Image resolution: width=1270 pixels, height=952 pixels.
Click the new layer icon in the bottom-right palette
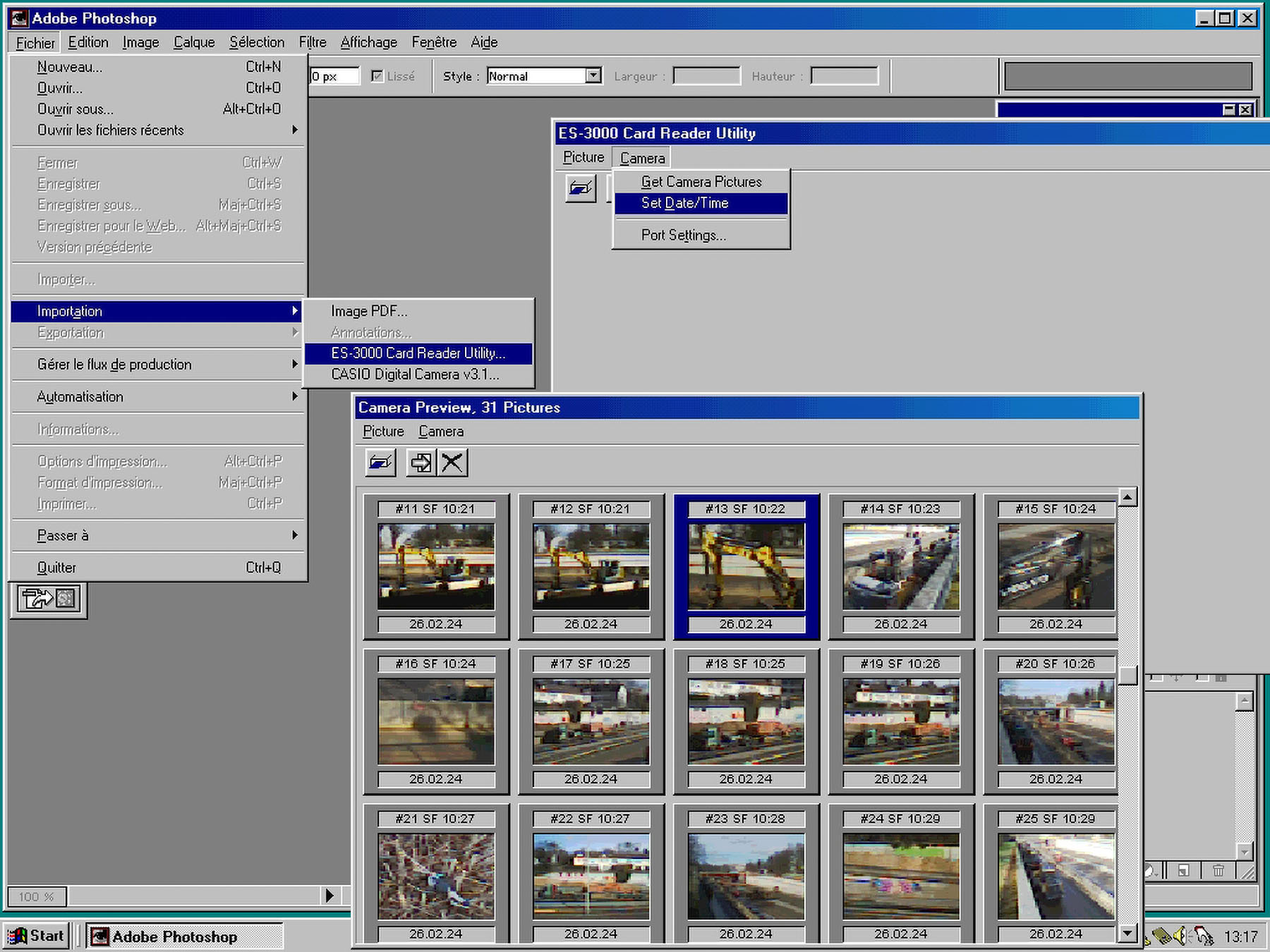pyautogui.click(x=1184, y=870)
